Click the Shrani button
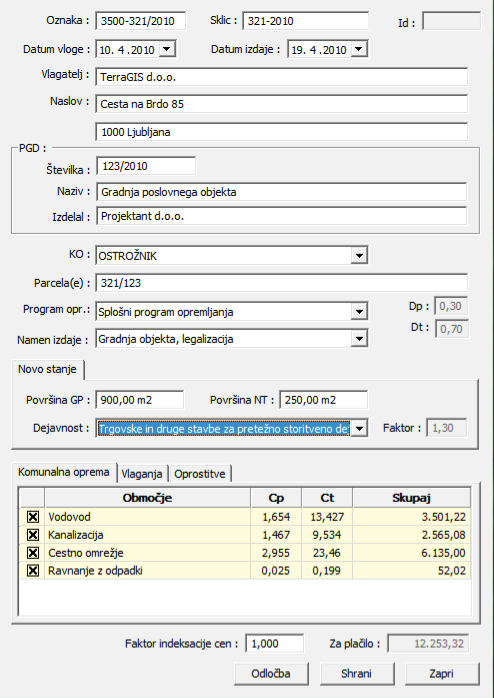Image resolution: width=494 pixels, height=698 pixels. point(356,674)
